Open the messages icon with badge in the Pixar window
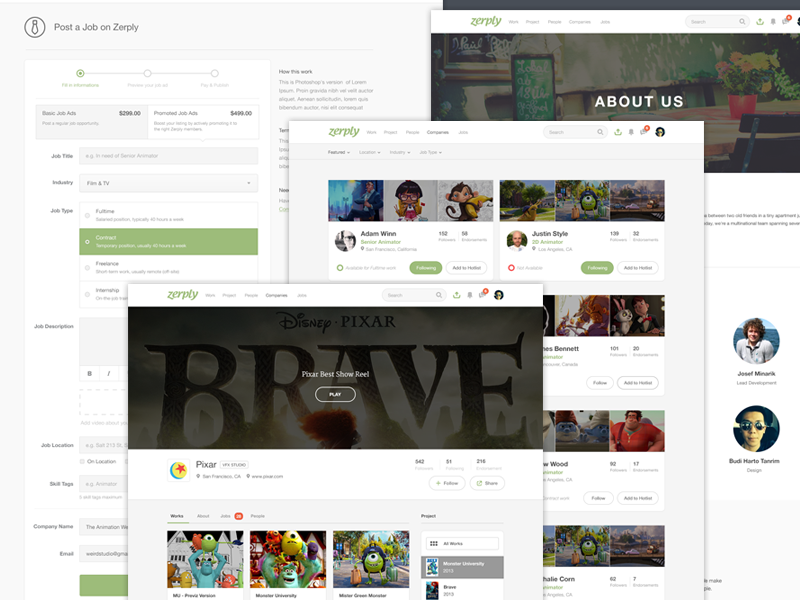800x600 pixels. coord(483,293)
